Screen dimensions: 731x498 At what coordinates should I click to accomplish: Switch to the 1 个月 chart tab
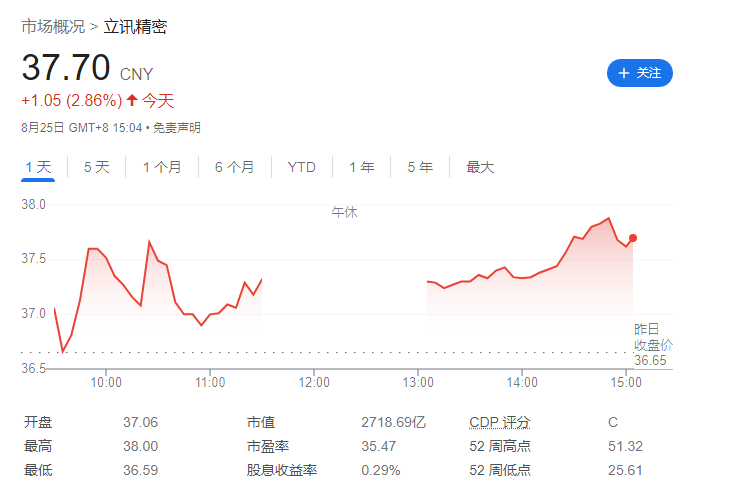tap(162, 167)
